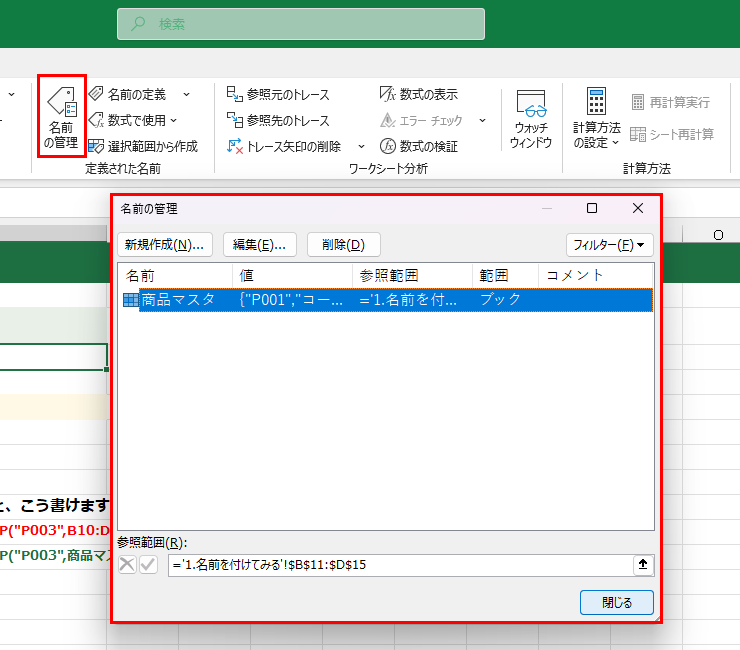
Task: Click the 閉じる close button
Action: [617, 602]
